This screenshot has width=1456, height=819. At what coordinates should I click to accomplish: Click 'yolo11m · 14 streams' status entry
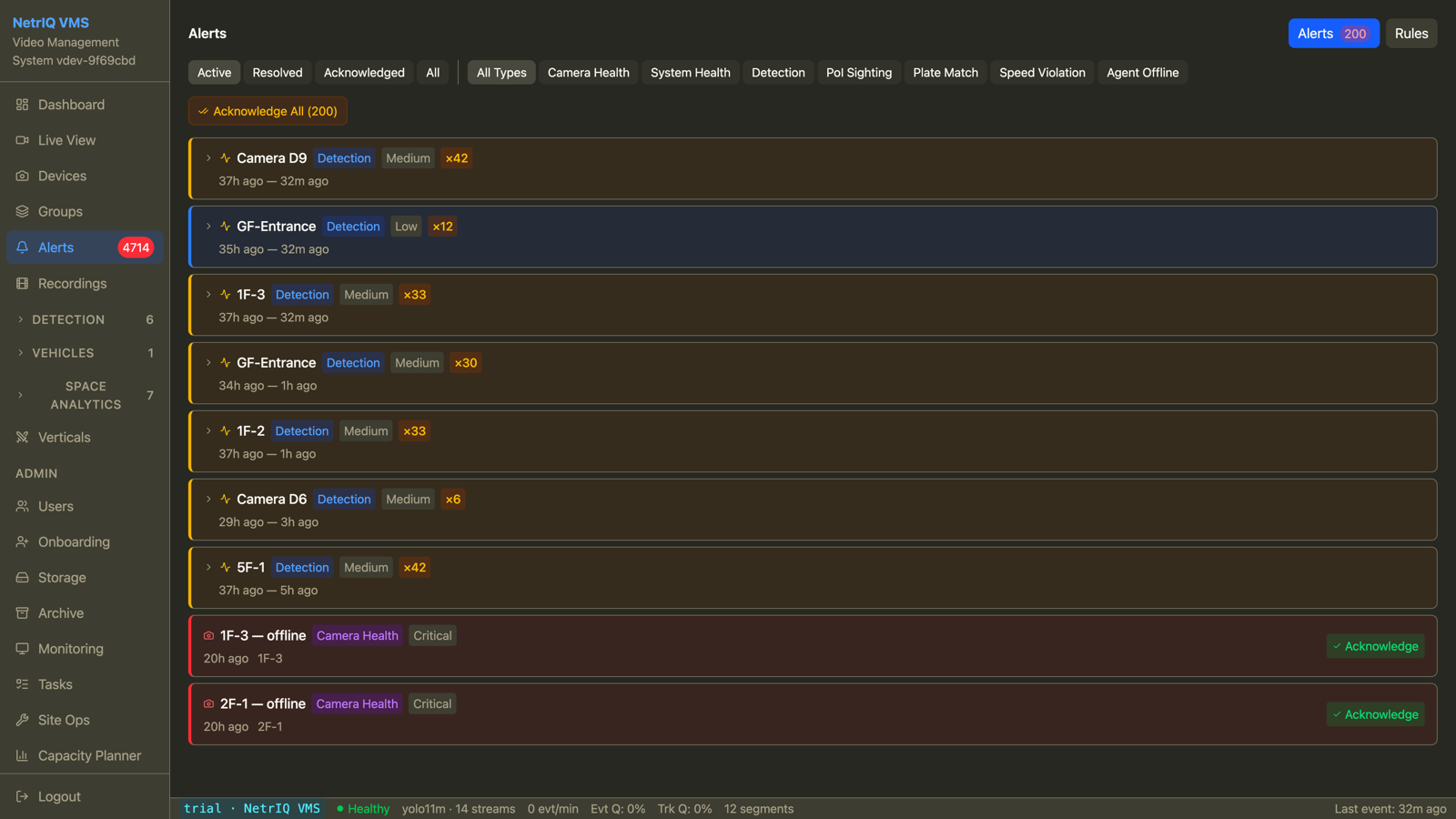[459, 809]
